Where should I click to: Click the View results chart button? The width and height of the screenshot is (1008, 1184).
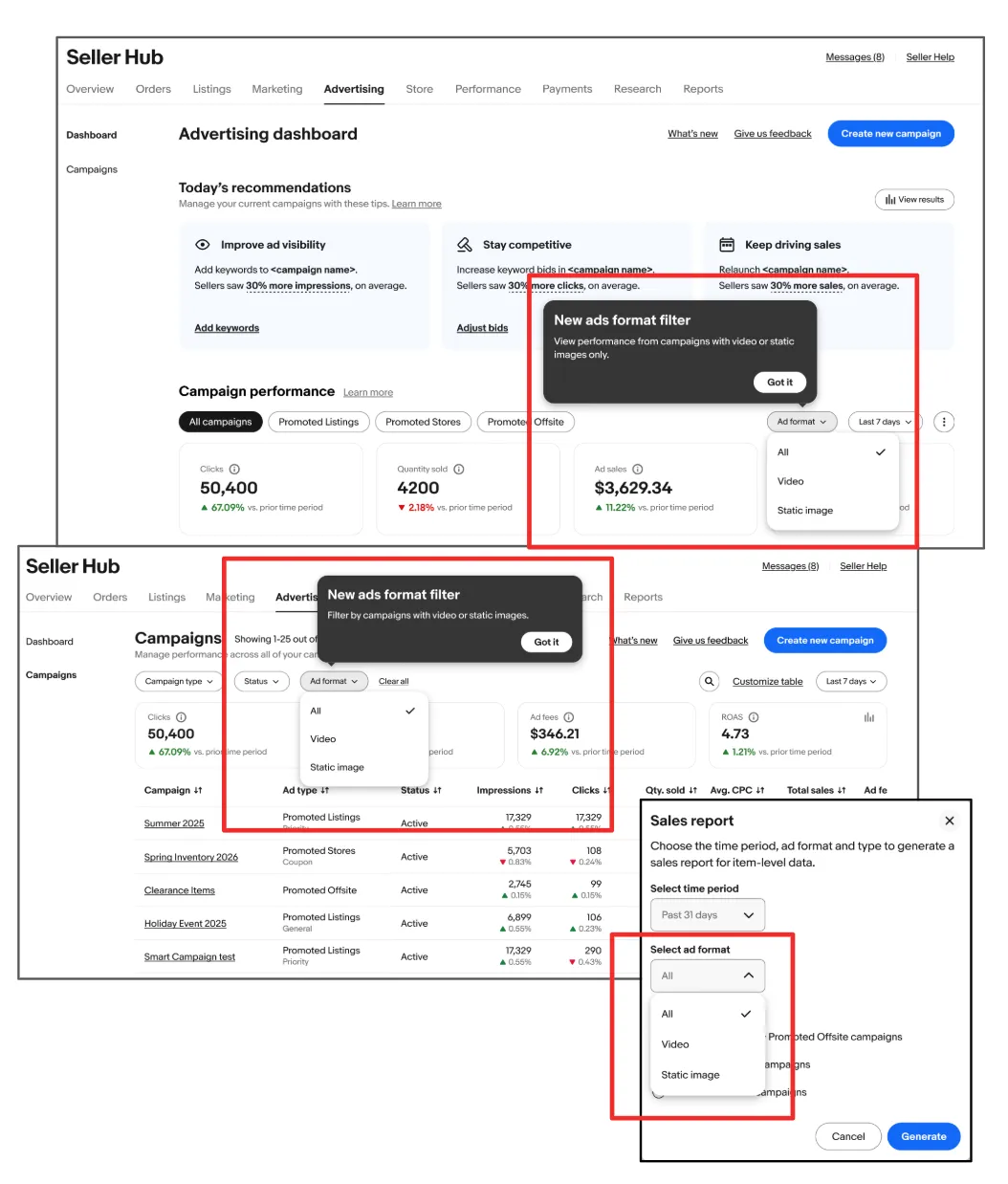click(x=914, y=200)
